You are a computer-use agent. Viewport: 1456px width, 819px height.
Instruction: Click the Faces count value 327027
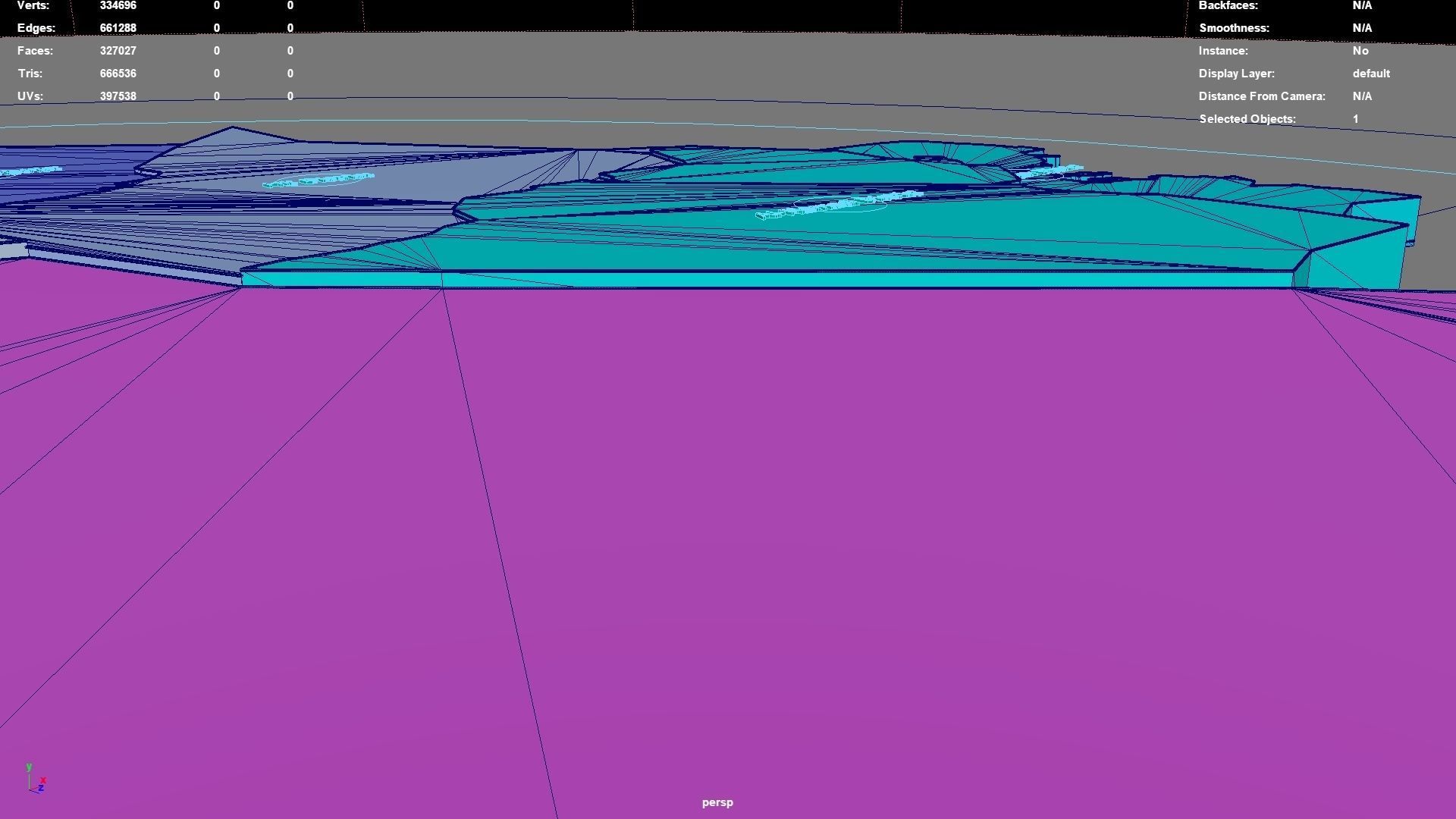tap(118, 51)
